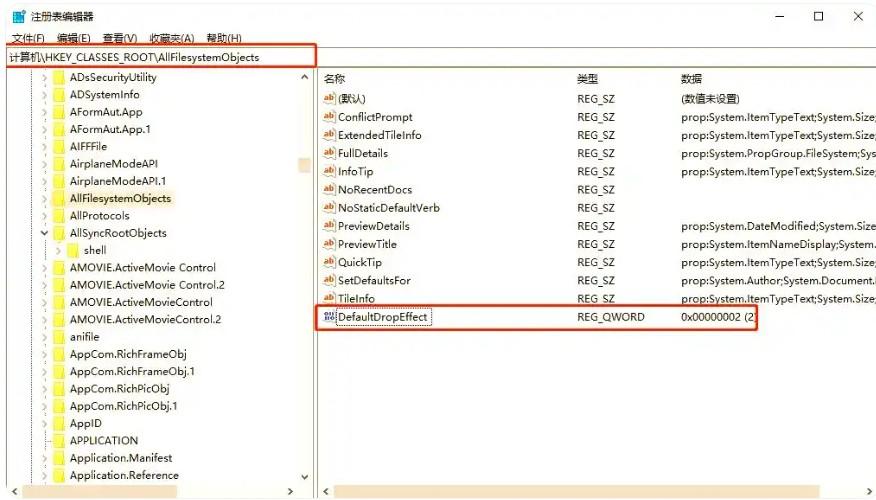Expand the AirplaneModeAPI key arrow
Viewport: 876px width, 500px height.
click(x=44, y=164)
